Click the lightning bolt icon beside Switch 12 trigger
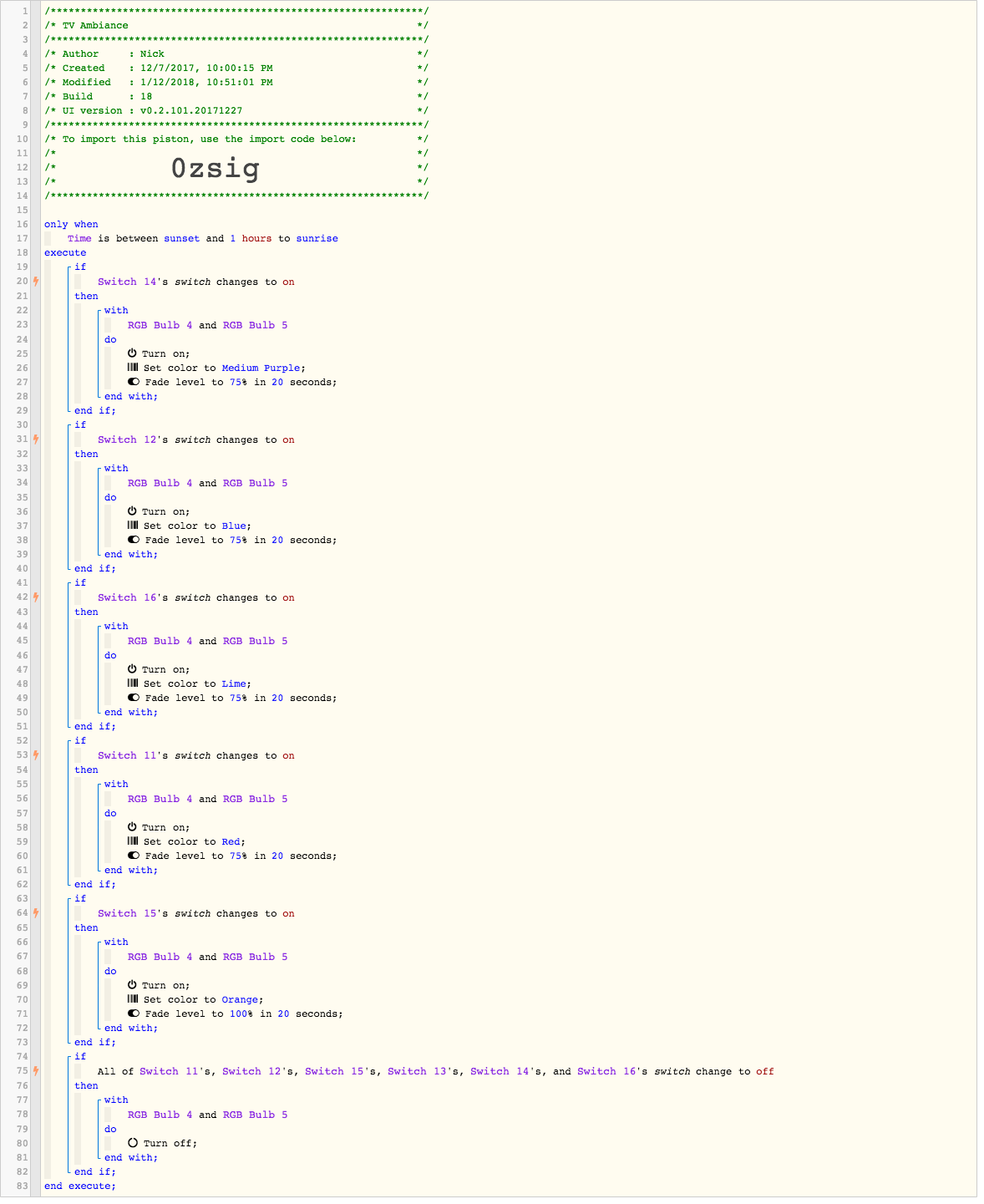Image resolution: width=984 pixels, height=1204 pixels. point(36,439)
